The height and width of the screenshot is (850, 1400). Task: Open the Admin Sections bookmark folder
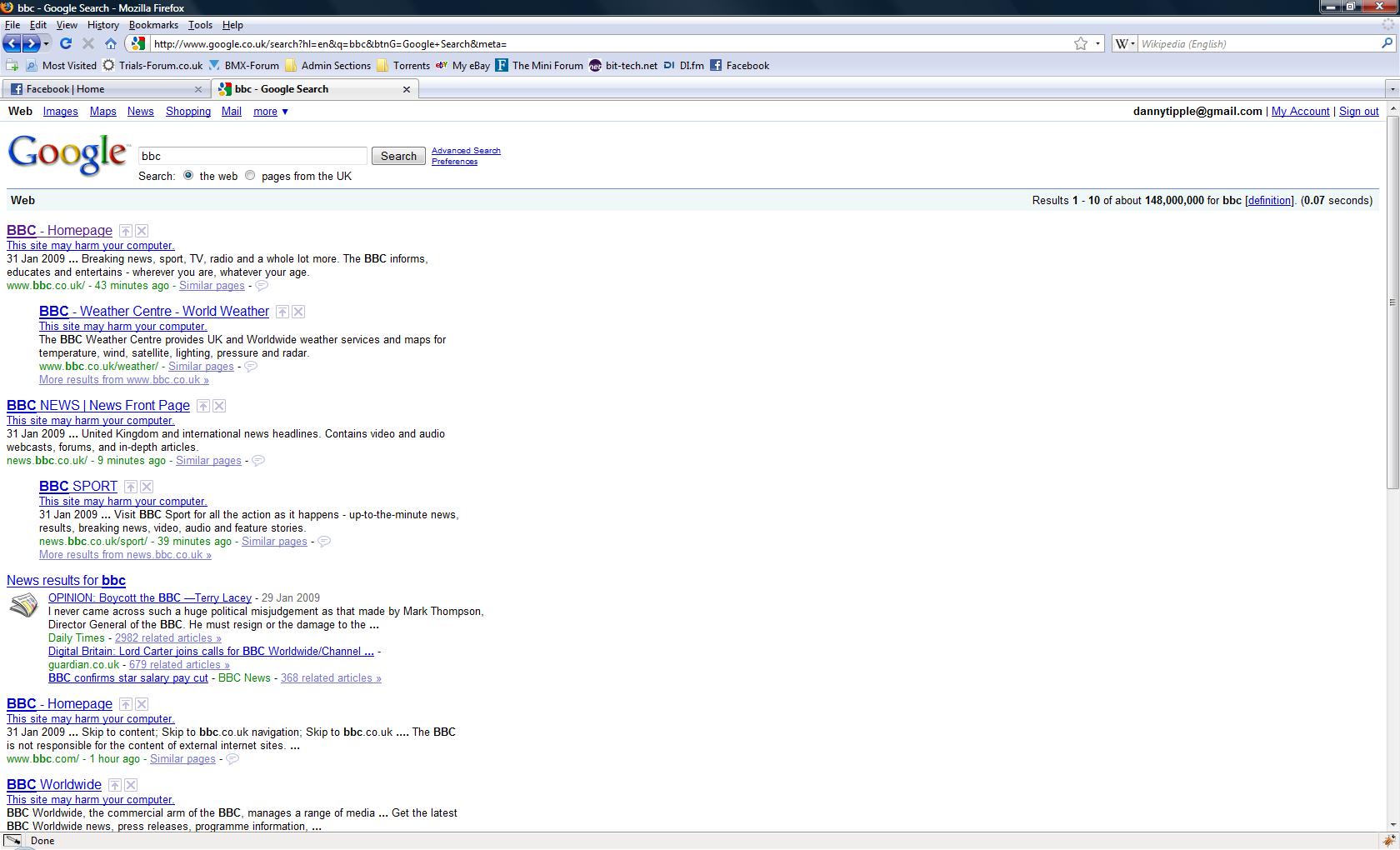click(x=327, y=65)
